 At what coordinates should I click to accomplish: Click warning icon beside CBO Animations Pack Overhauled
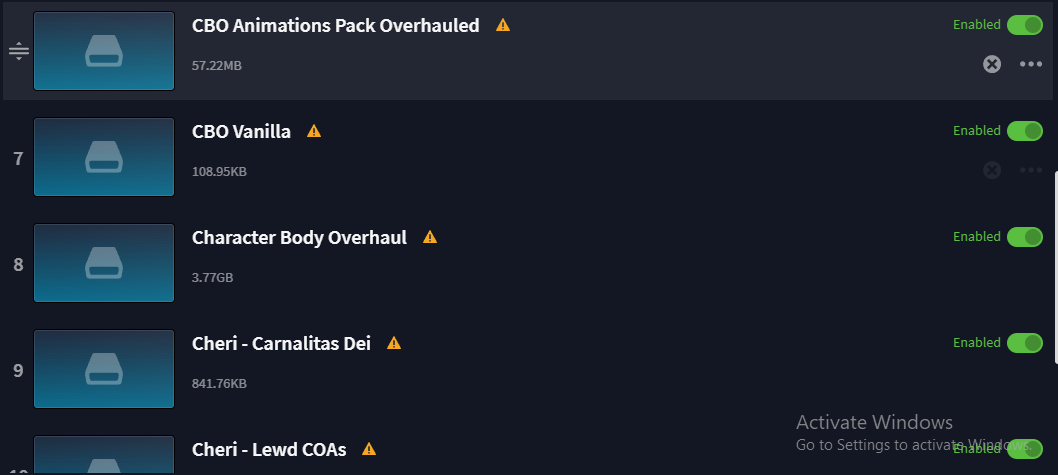[503, 25]
